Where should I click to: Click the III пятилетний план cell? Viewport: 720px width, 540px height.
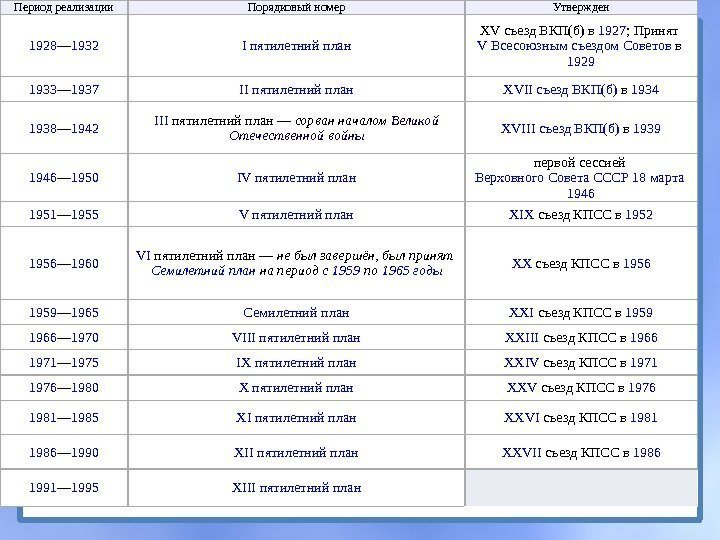(x=296, y=128)
